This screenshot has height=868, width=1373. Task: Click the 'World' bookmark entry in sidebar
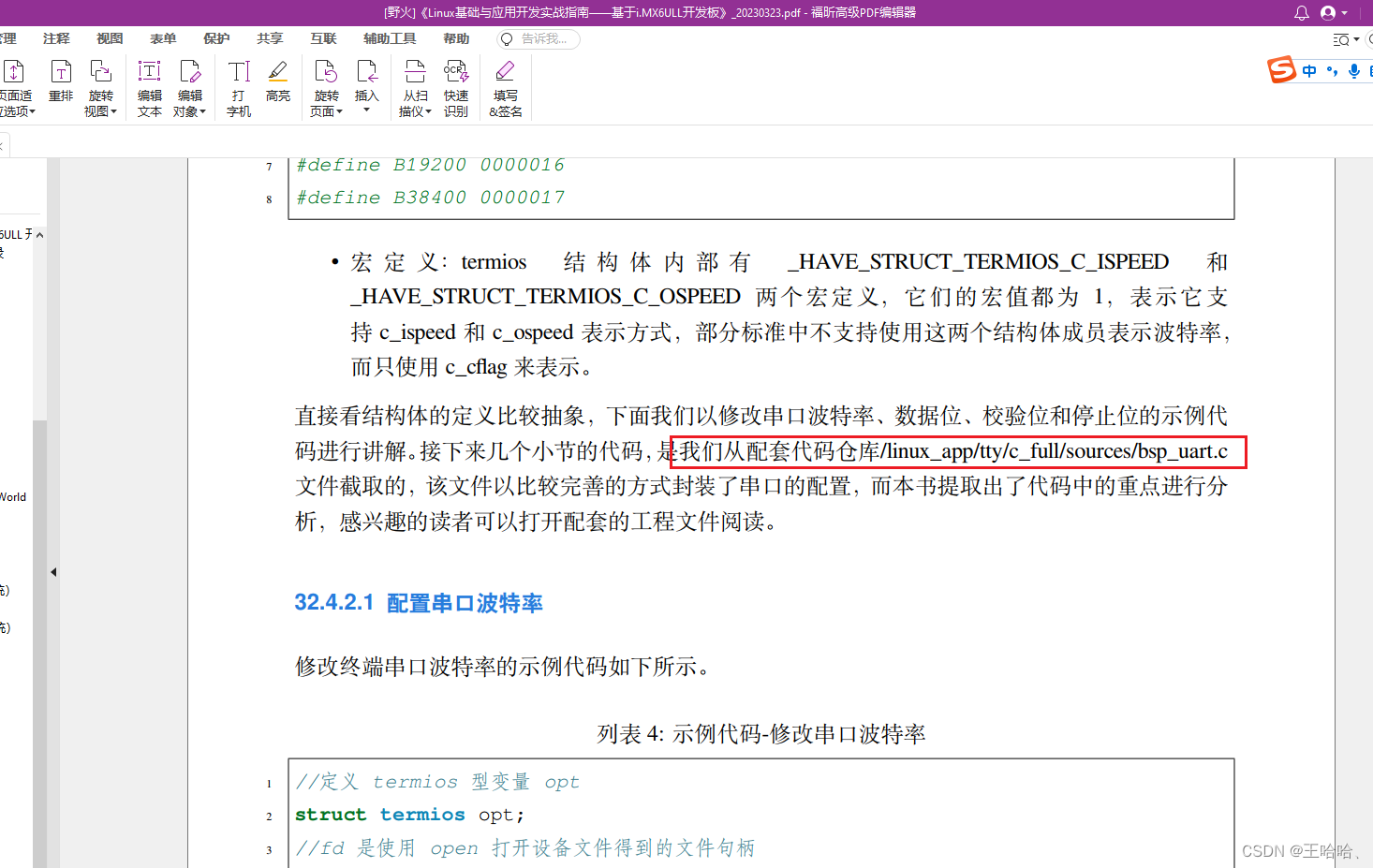(x=13, y=497)
